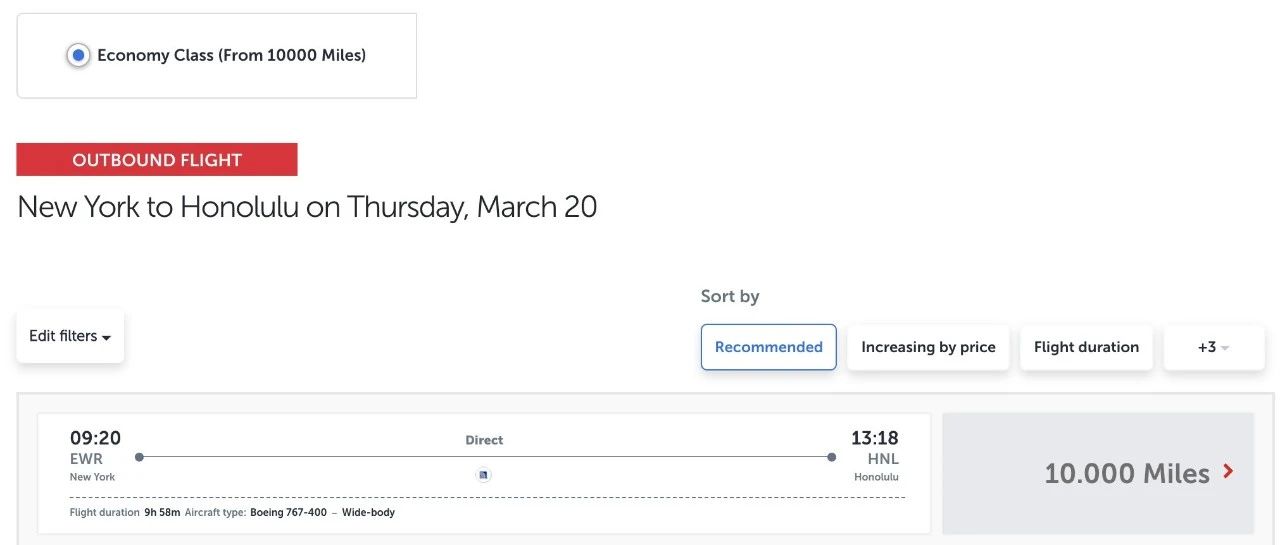The width and height of the screenshot is (1280, 545).
Task: Sort results by Flight duration
Action: (x=1086, y=347)
